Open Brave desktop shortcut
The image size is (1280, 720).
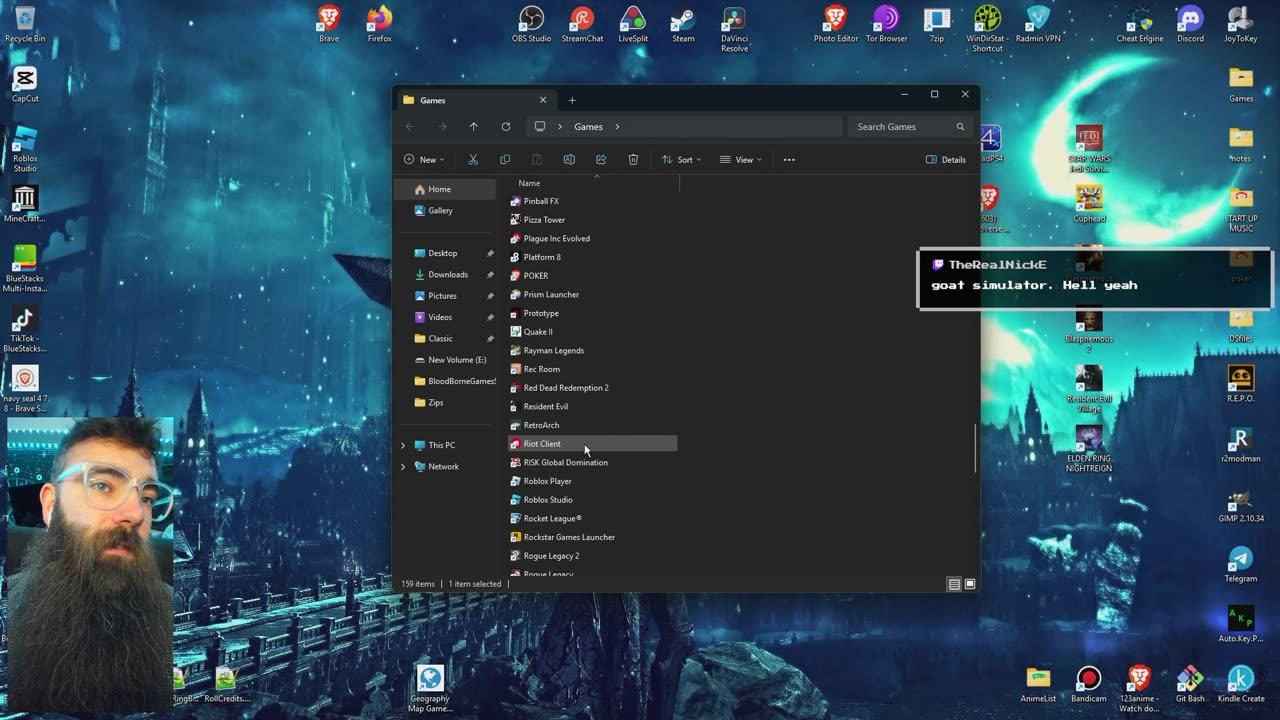(x=328, y=24)
